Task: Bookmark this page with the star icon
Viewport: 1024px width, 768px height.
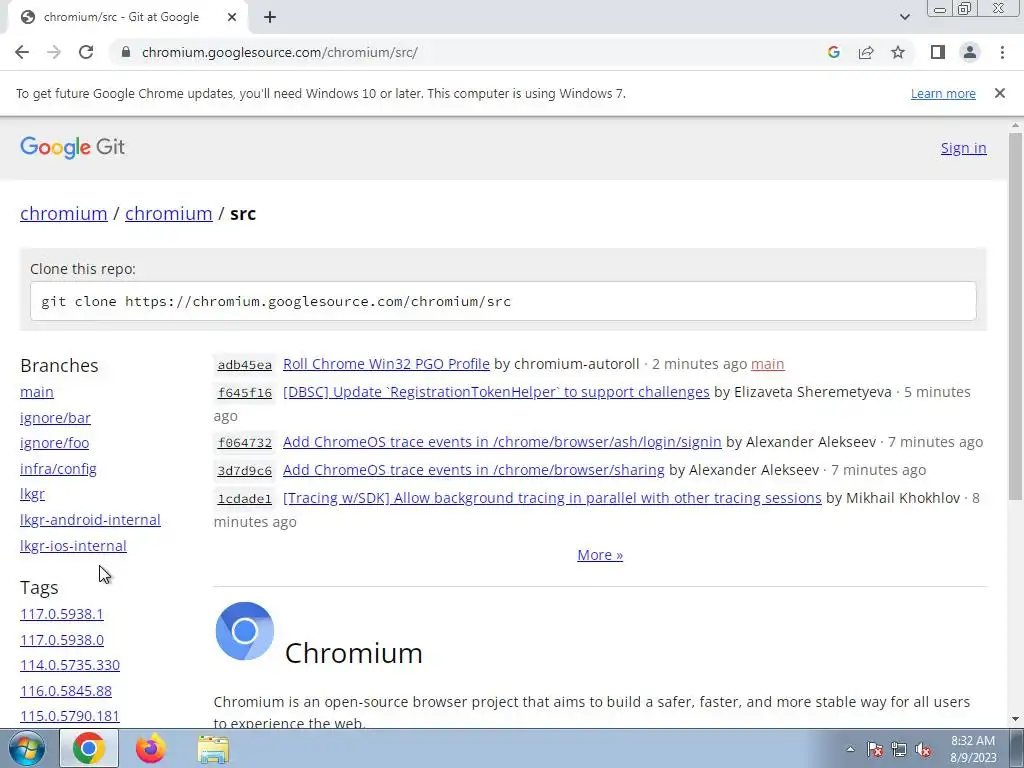Action: [x=898, y=52]
